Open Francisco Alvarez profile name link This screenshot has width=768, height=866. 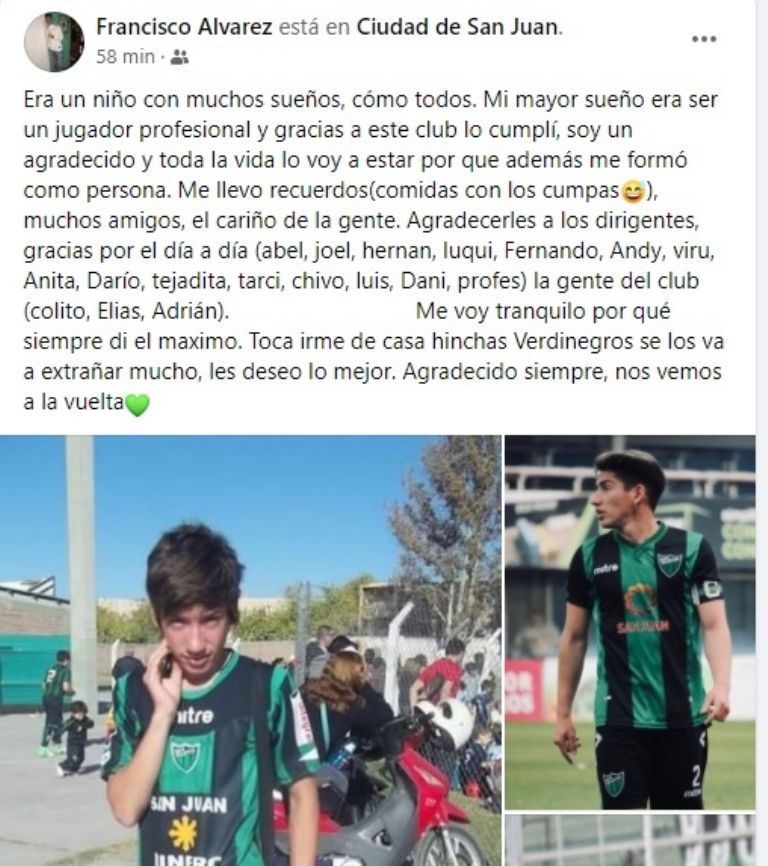click(184, 27)
